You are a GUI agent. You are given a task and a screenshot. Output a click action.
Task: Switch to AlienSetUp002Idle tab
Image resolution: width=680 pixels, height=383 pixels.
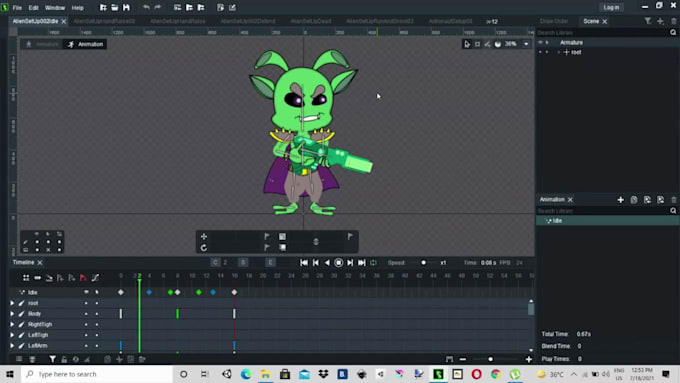35,21
